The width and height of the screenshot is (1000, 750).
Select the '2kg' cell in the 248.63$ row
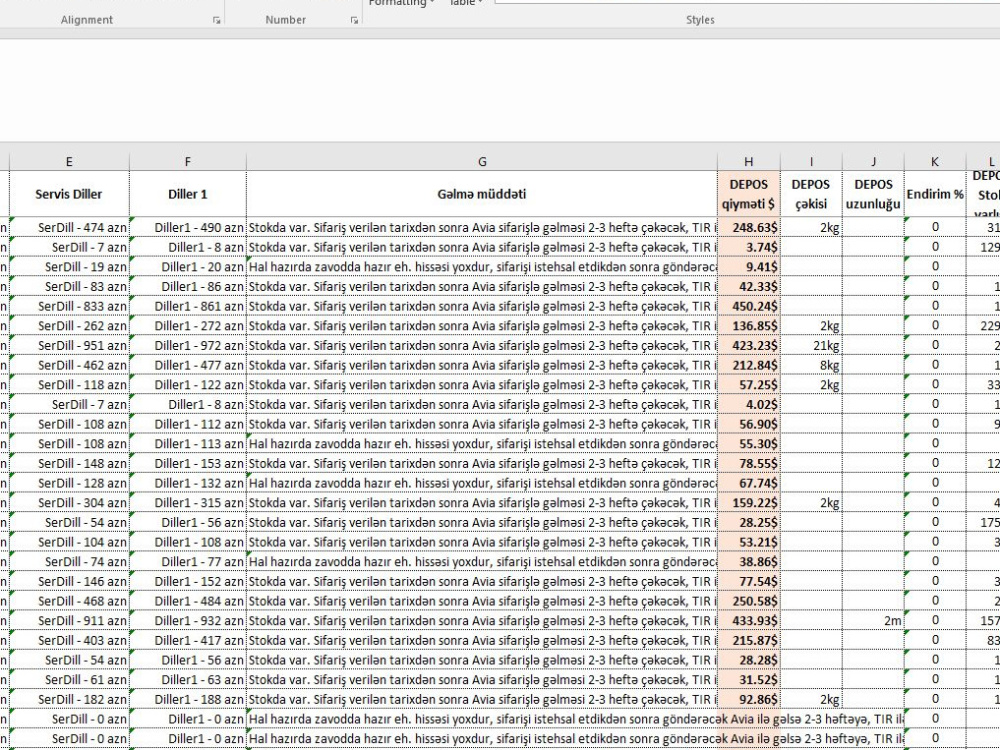[x=811, y=227]
